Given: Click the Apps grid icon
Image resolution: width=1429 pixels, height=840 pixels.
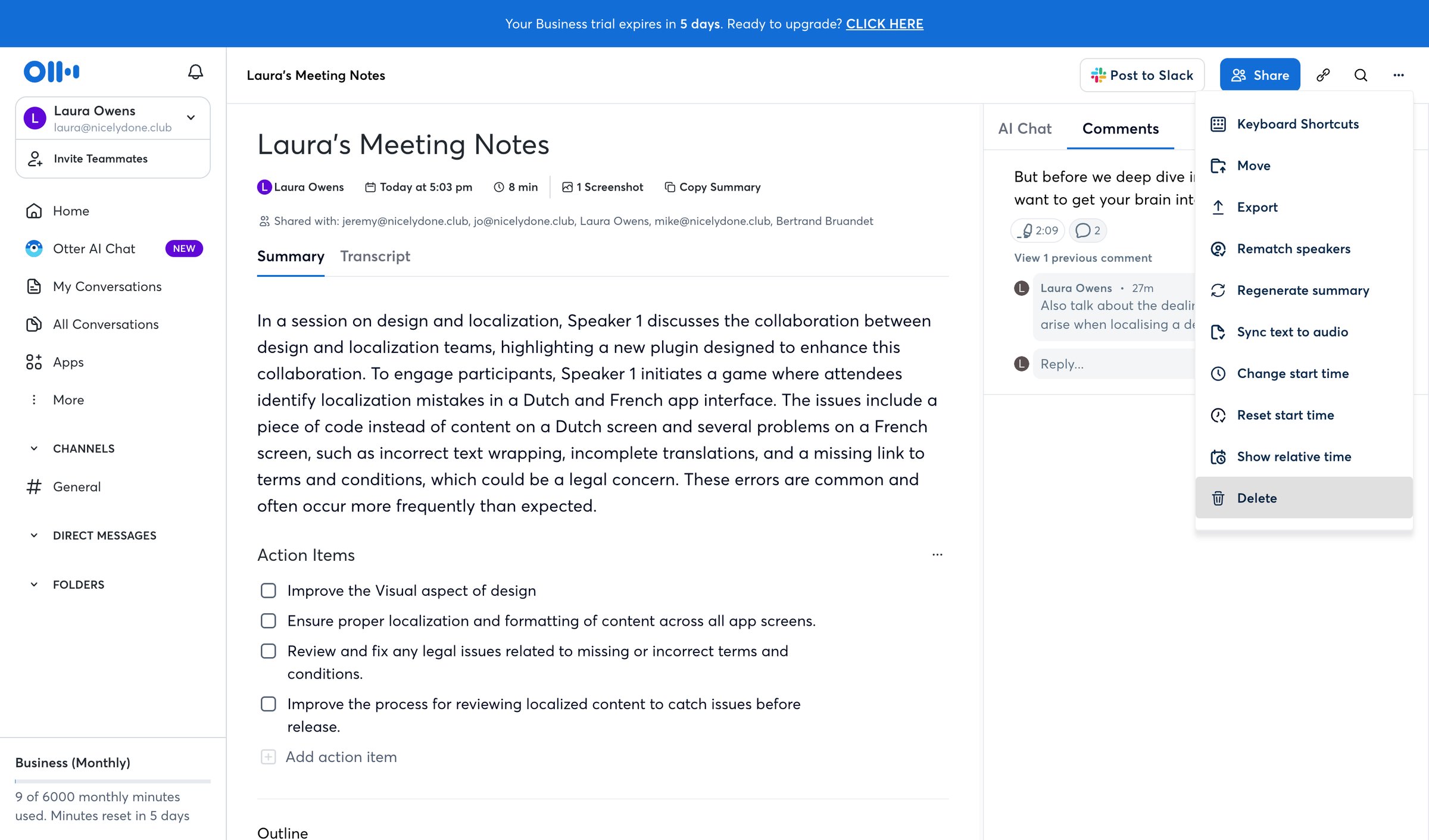Looking at the screenshot, I should tap(34, 362).
